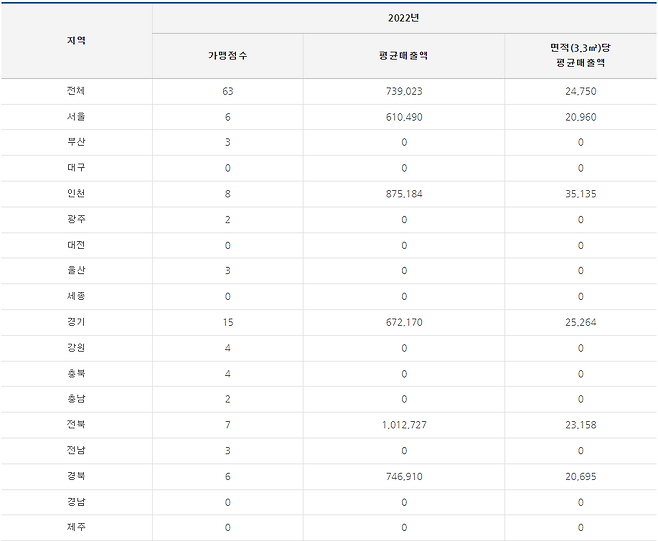Select the 경기 region row label
This screenshot has height=541, width=658.
coord(76,323)
